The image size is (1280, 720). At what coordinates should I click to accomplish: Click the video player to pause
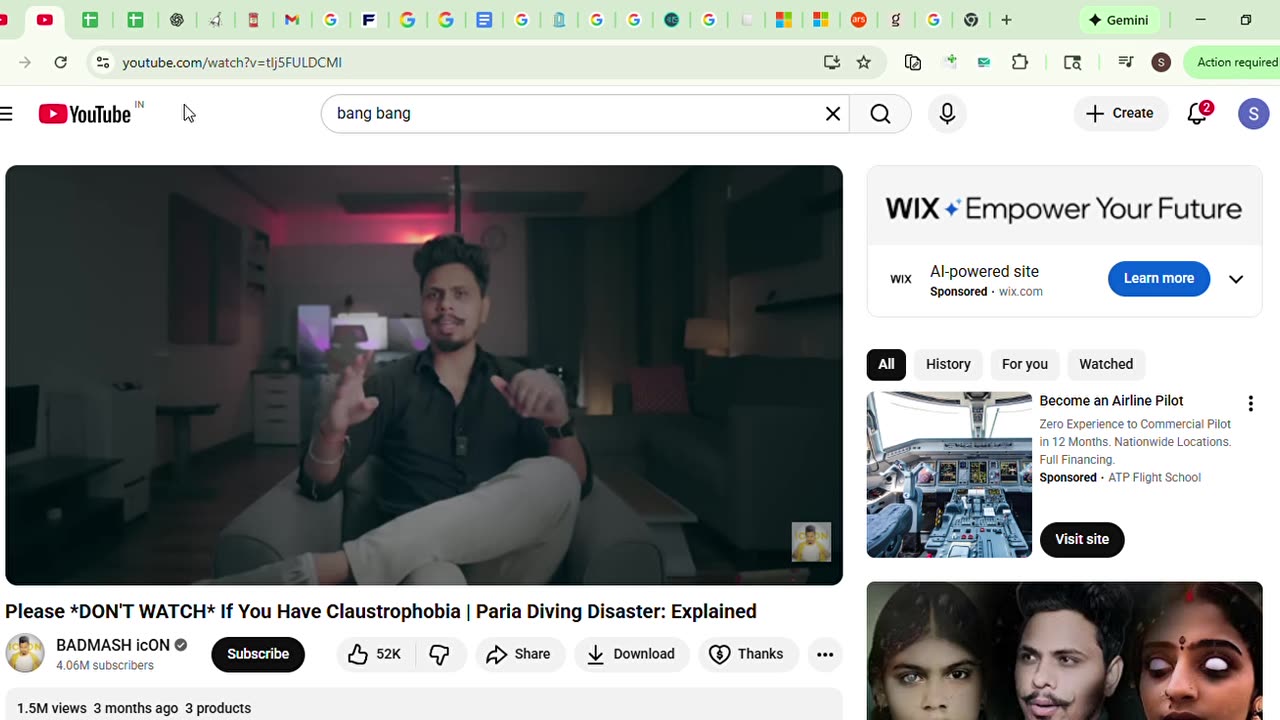pyautogui.click(x=424, y=375)
